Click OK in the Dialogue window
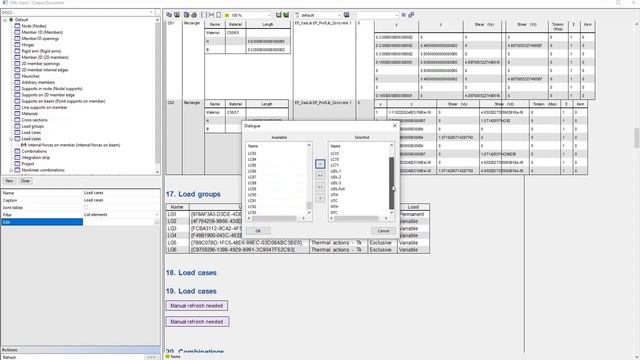The height and width of the screenshot is (360, 640). coord(258,231)
